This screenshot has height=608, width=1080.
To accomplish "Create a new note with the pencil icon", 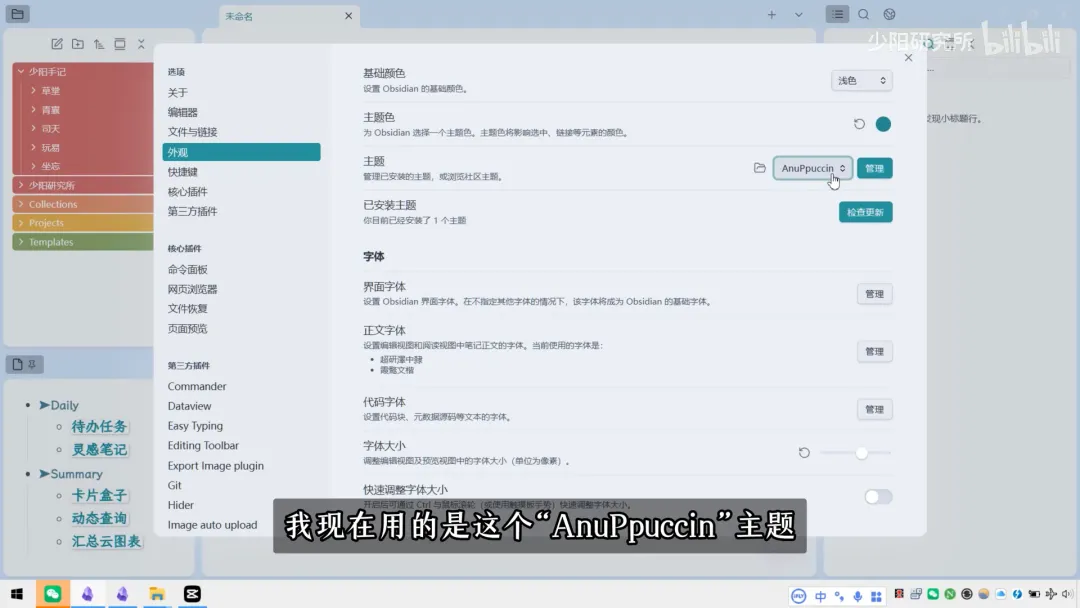I will coord(57,44).
